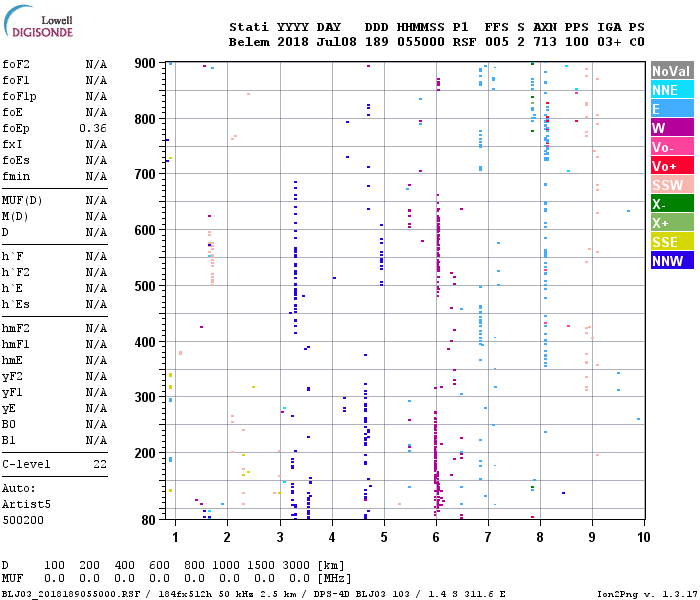
Task: Click the hmF1 parameter label
Action: pos(16,345)
